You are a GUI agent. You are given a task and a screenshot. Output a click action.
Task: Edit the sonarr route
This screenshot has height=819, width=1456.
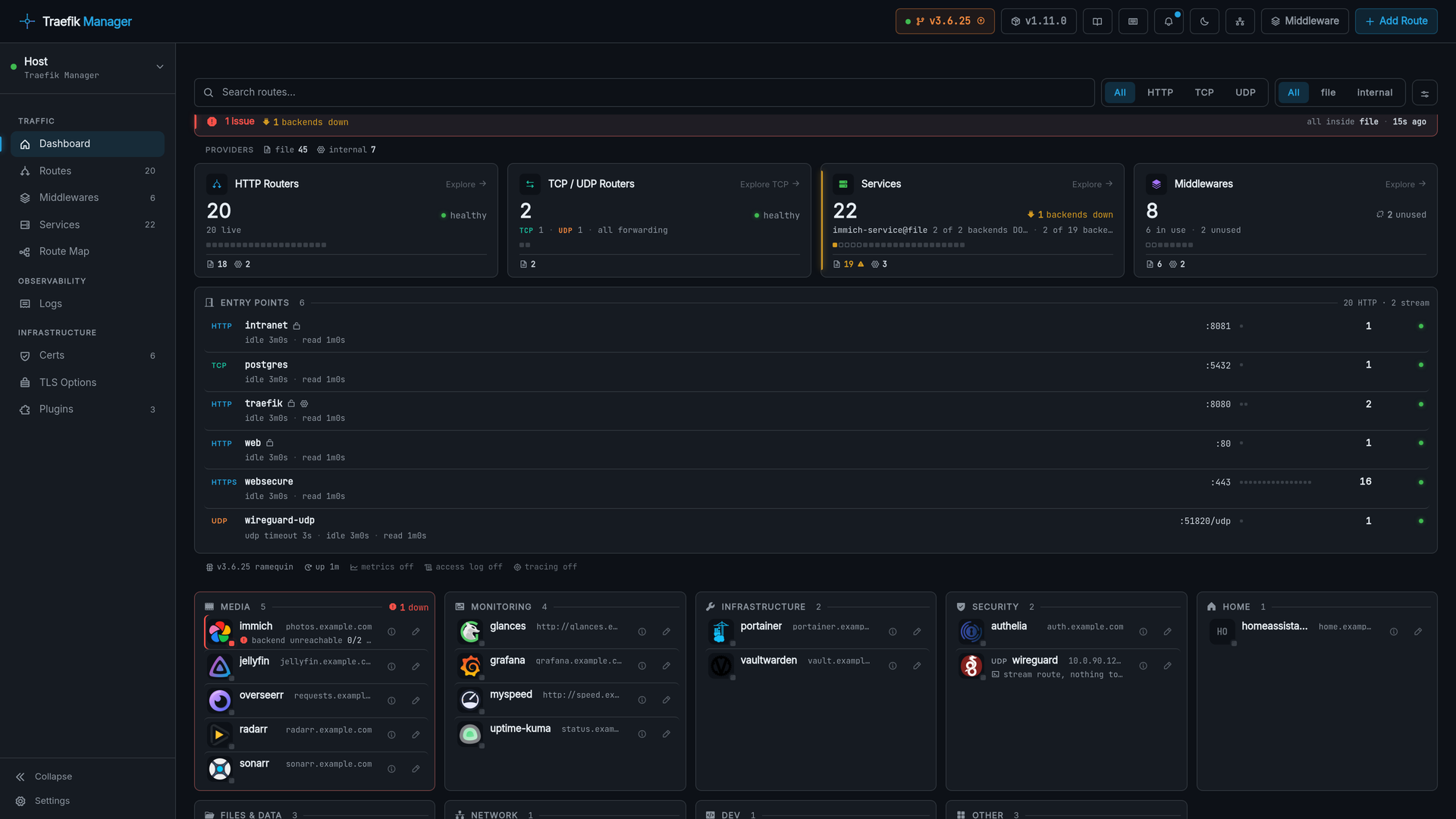pyautogui.click(x=416, y=769)
